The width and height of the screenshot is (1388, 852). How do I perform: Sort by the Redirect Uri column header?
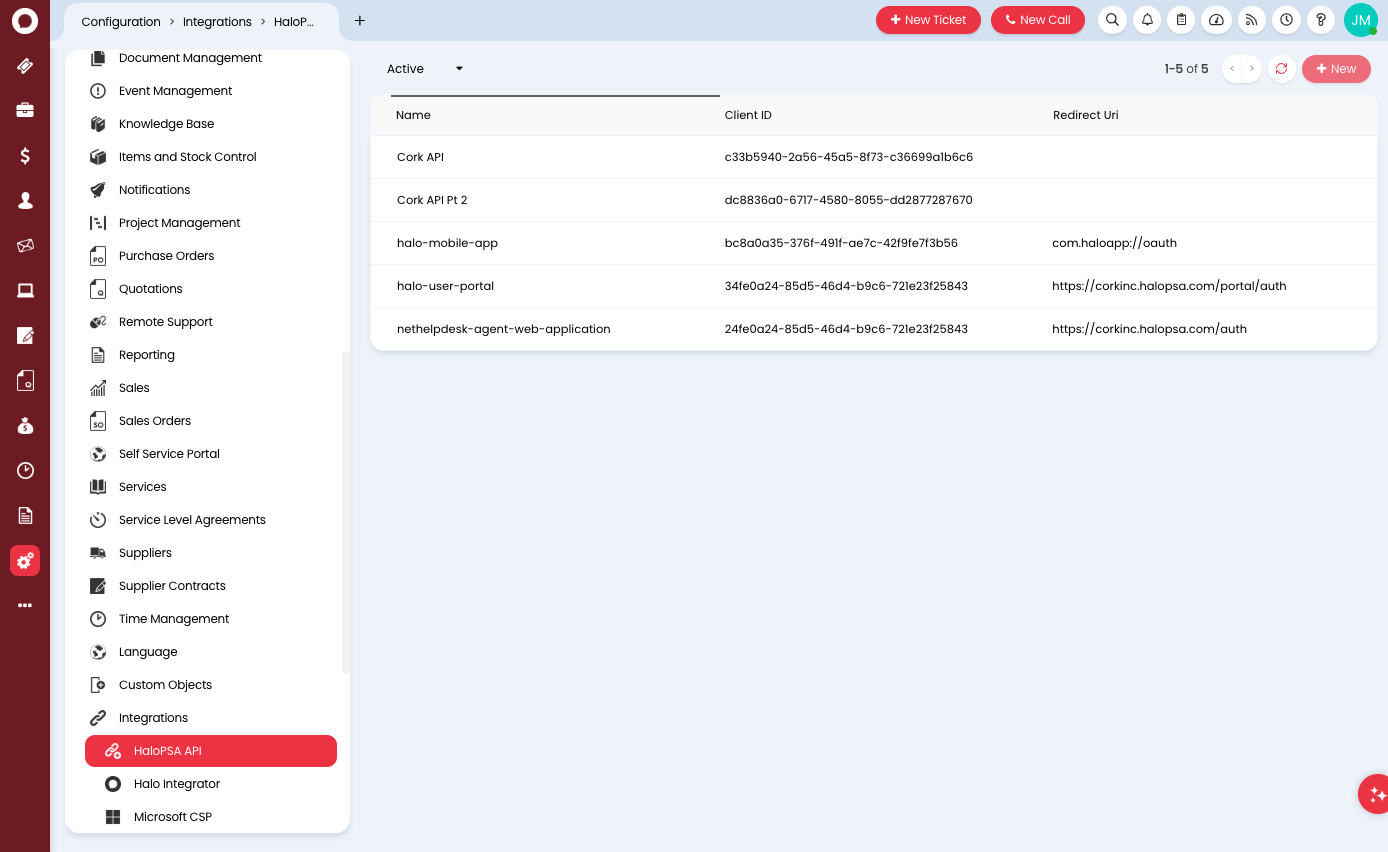pos(1085,115)
